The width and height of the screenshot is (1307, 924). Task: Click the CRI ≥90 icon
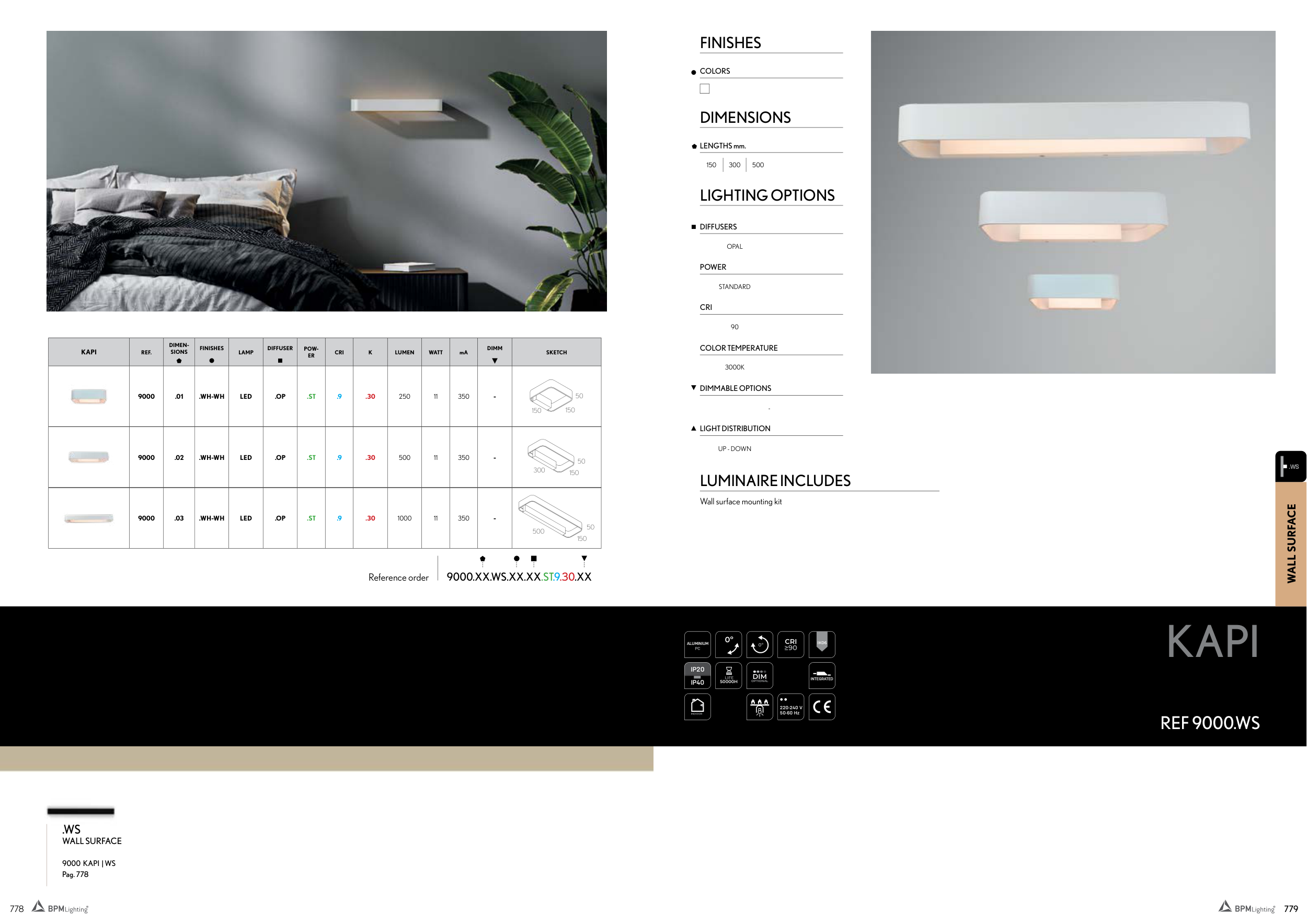[790, 644]
